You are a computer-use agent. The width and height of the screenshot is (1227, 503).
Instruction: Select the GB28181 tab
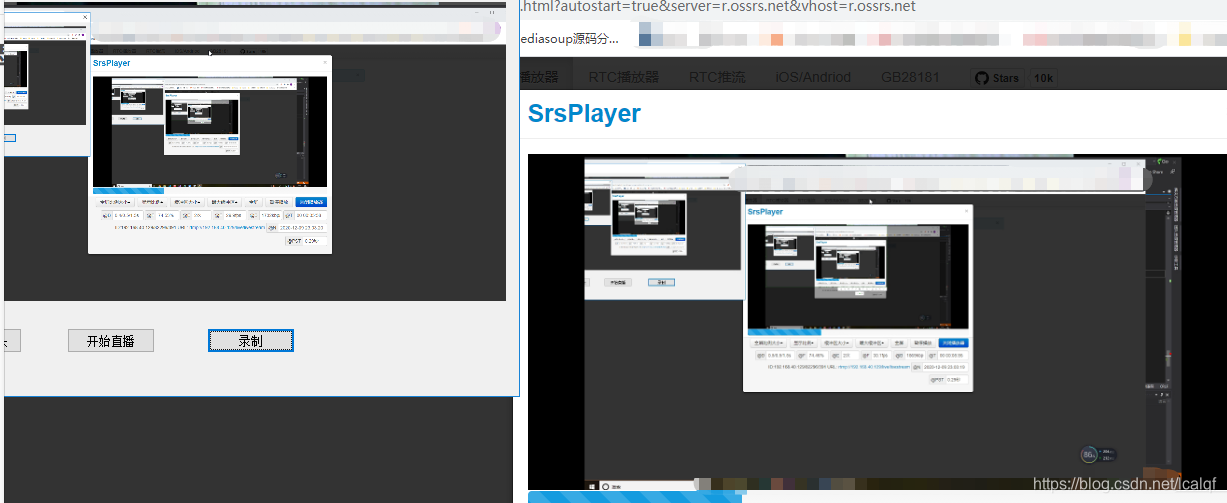pos(910,77)
